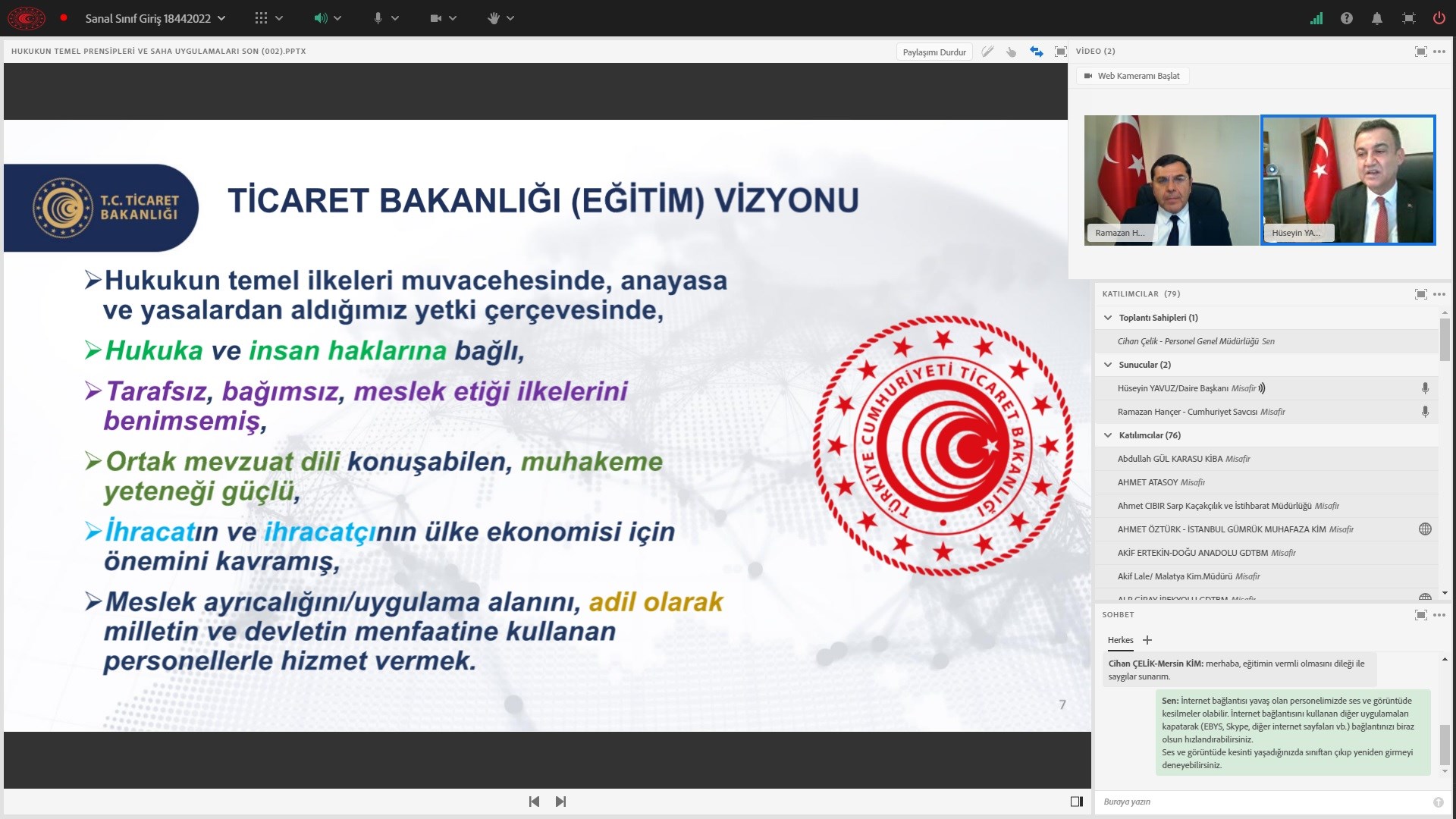
Task: Toggle the webcam in top bar
Action: 436,18
